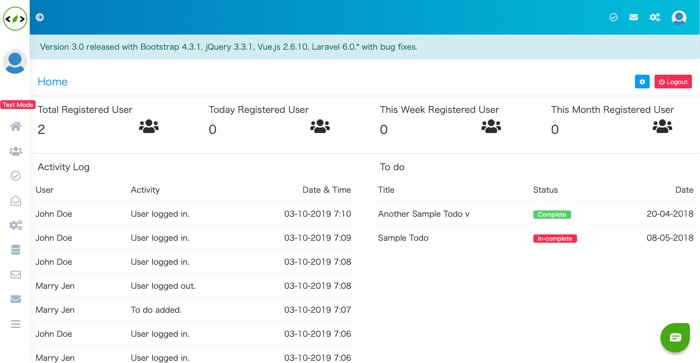Open the cogs settings icon in top bar
This screenshot has width=700, height=363.
click(654, 17)
